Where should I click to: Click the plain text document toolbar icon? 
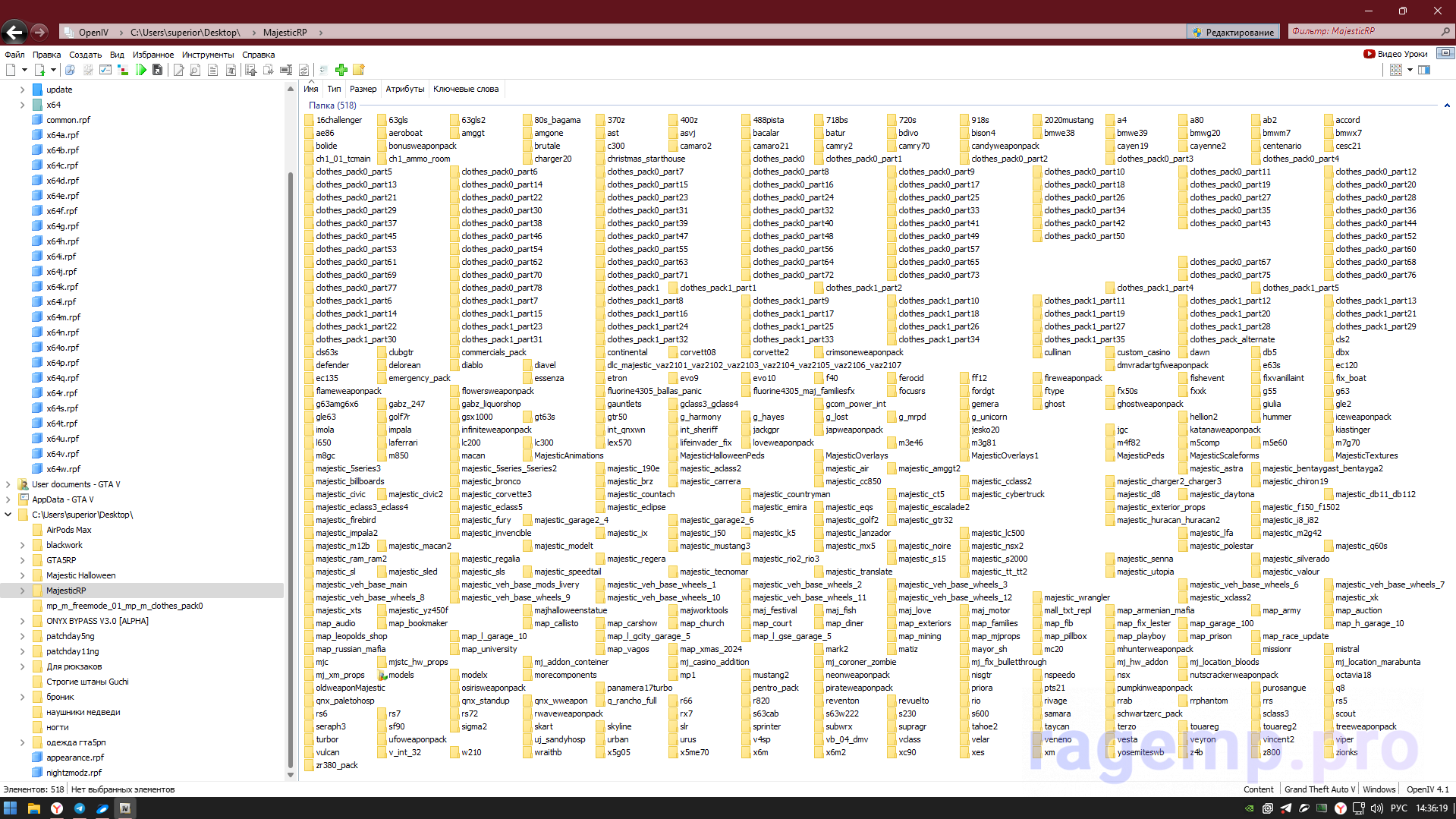point(212,70)
